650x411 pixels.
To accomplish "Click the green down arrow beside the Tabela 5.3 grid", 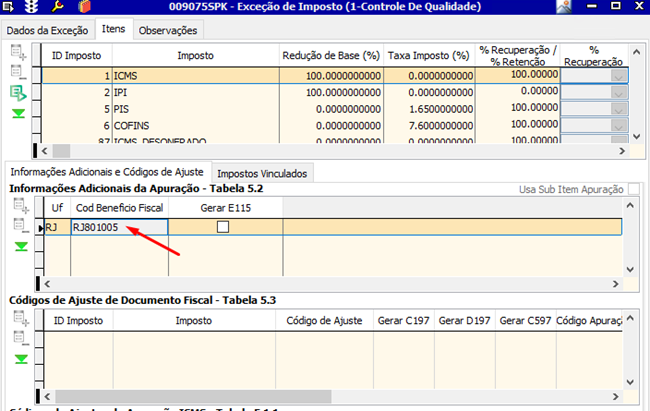I will pyautogui.click(x=21, y=359).
